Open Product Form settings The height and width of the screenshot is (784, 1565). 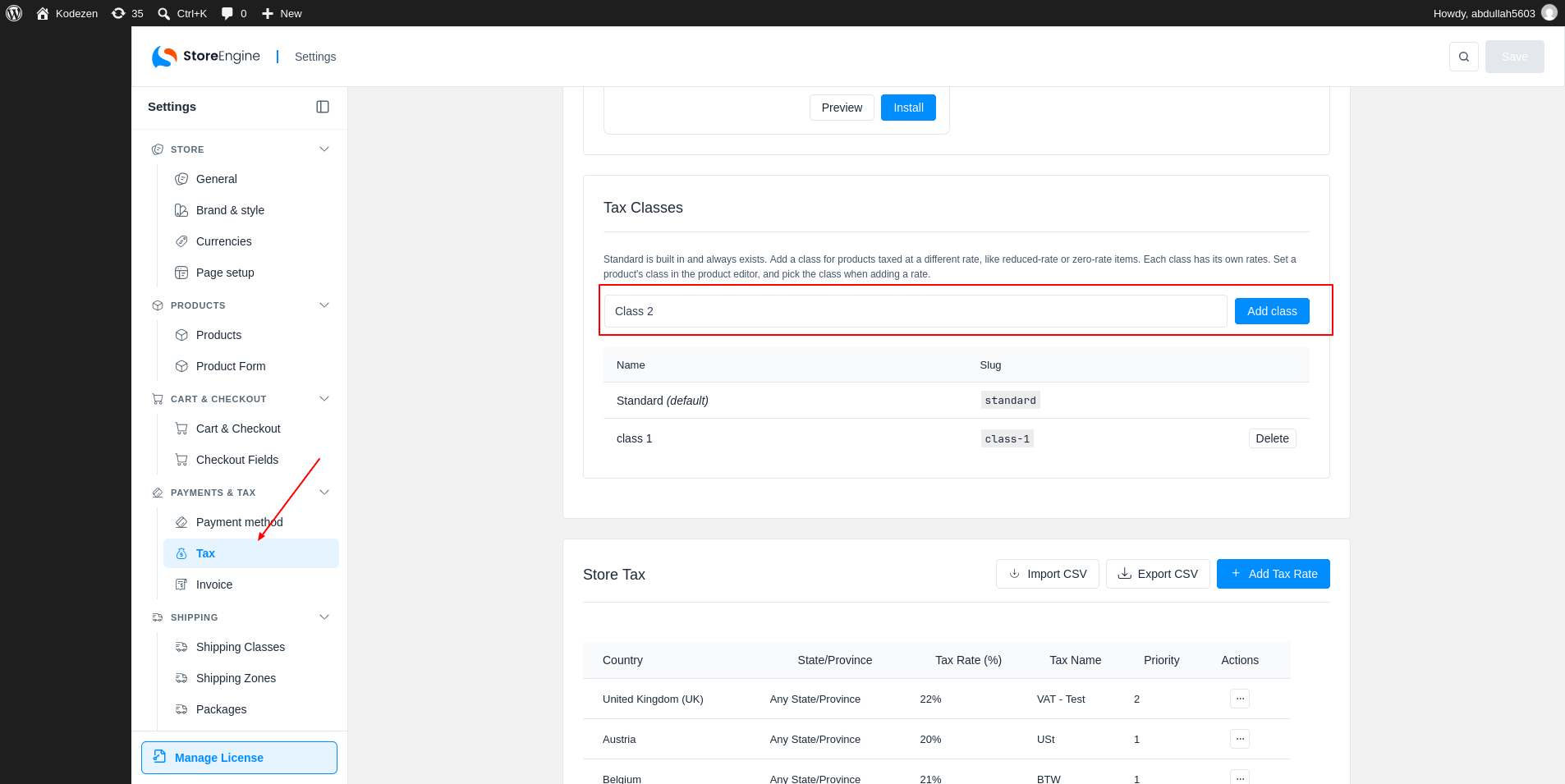(251, 366)
